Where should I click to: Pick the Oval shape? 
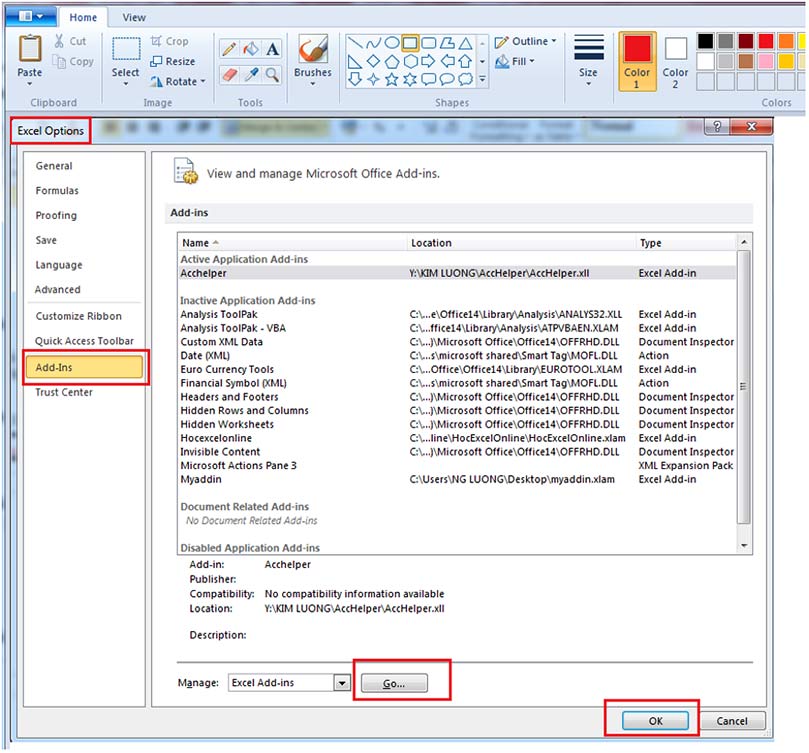[x=392, y=43]
